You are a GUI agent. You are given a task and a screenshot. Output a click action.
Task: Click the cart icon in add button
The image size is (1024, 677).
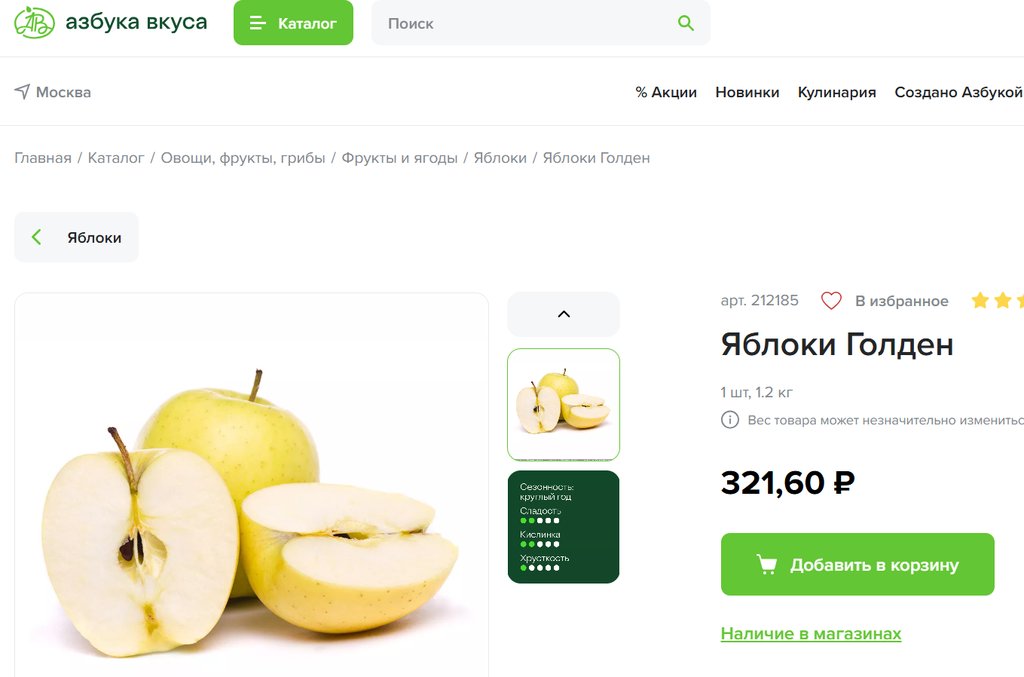(x=767, y=564)
